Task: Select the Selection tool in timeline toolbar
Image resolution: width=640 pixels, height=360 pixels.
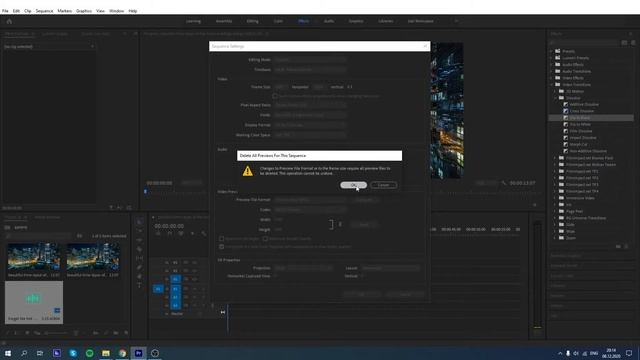Action: (x=140, y=222)
